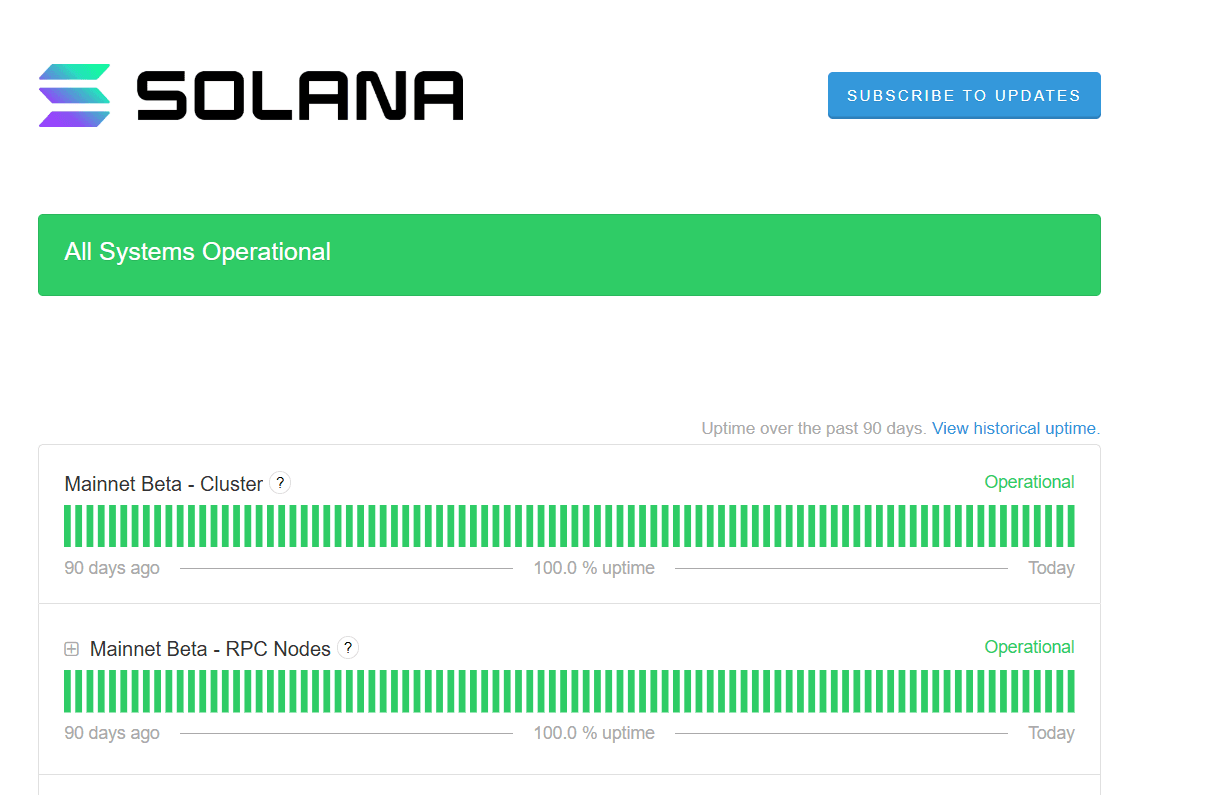
Task: Click oldest uptime bar in Cluster chart
Action: [x=68, y=526]
